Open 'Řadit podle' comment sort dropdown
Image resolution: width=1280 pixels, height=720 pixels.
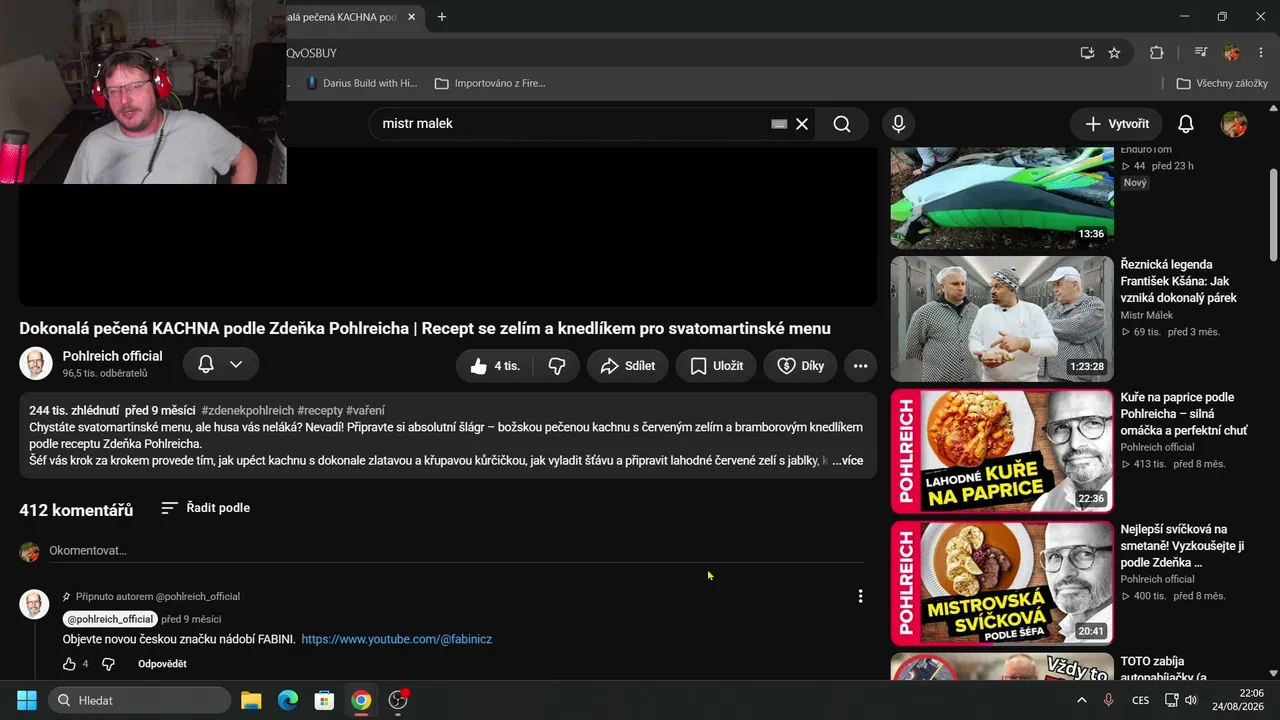click(206, 508)
